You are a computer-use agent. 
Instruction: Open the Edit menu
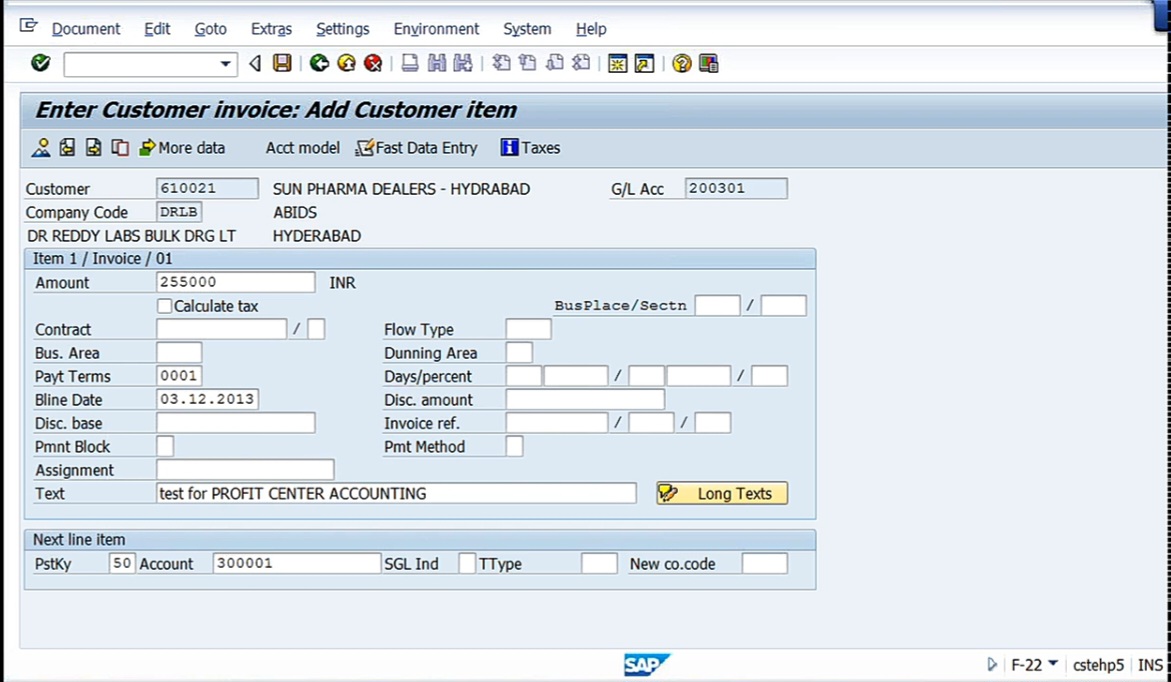157,29
